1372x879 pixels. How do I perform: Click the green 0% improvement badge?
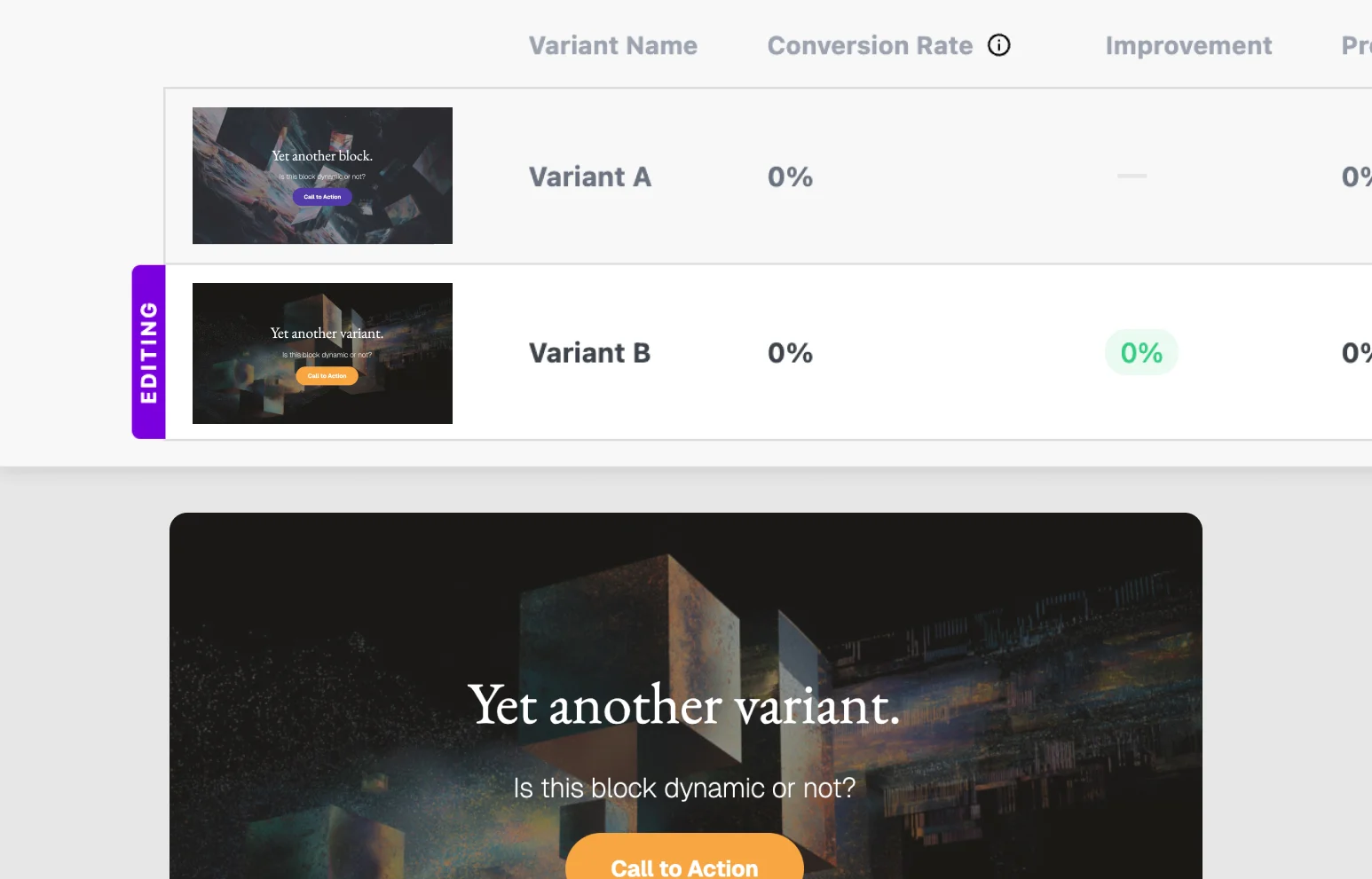tap(1141, 353)
